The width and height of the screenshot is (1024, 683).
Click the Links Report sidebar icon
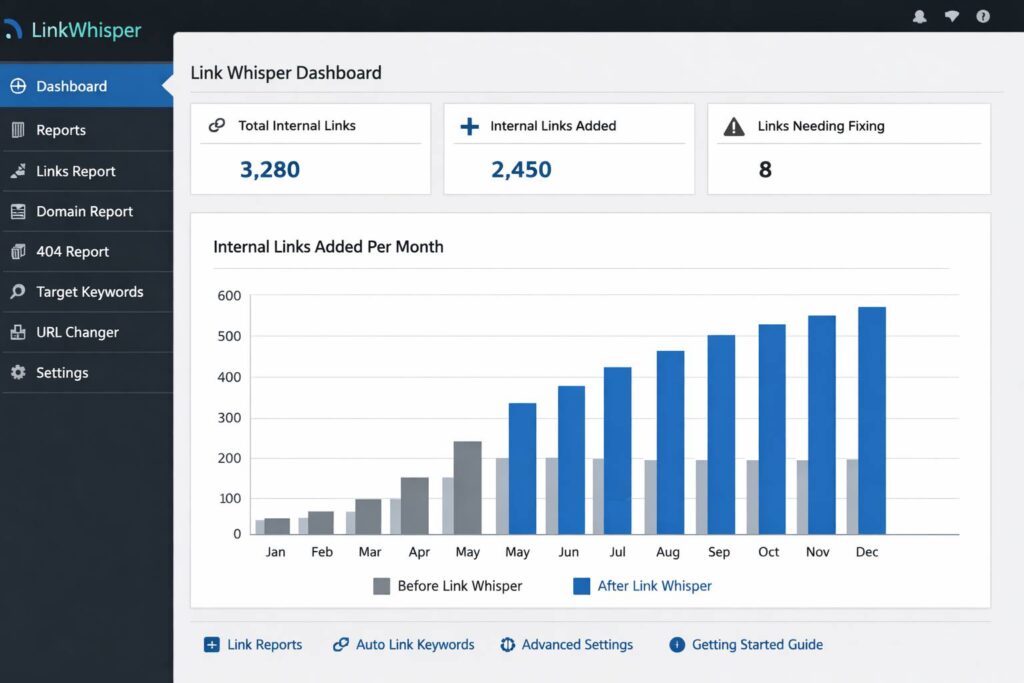[17, 171]
